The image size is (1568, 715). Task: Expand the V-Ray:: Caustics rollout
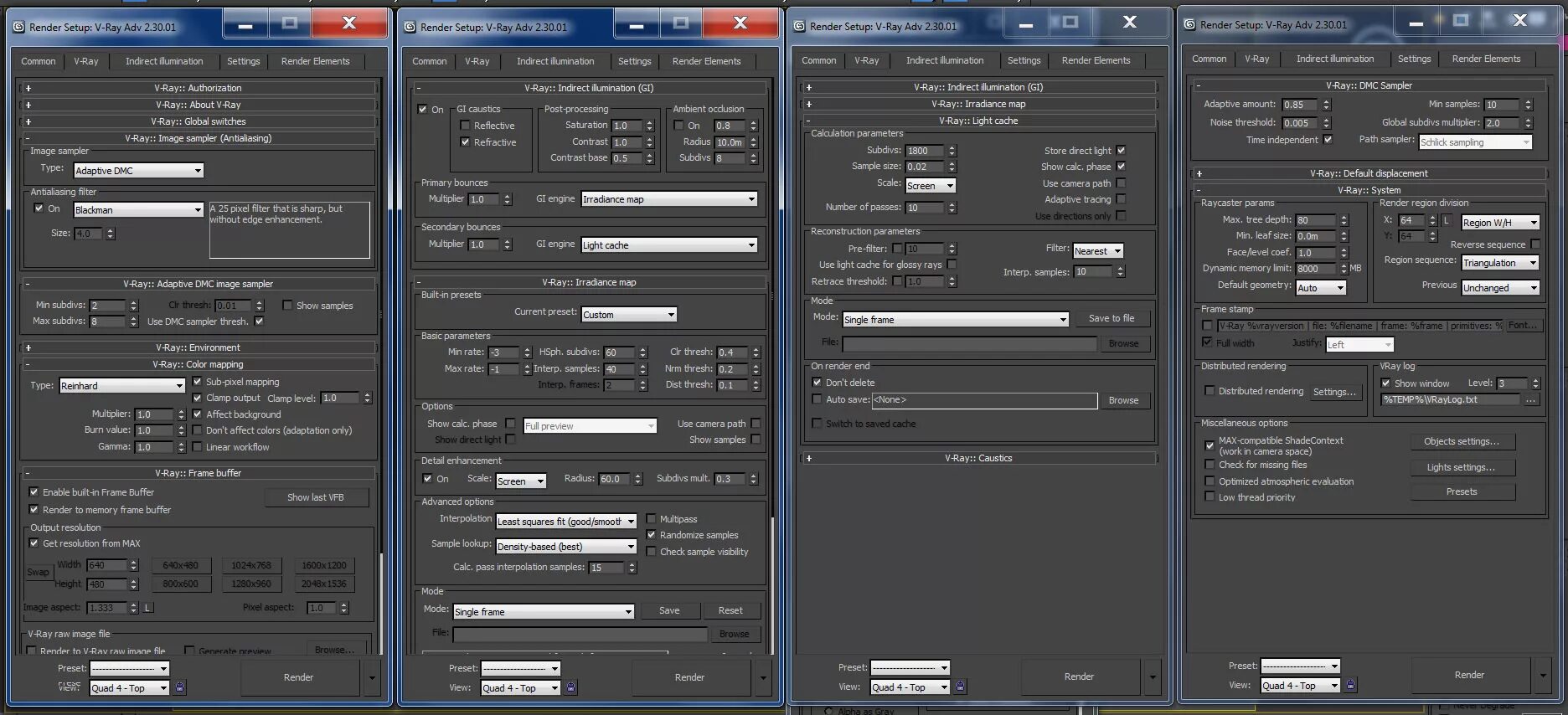pyautogui.click(x=978, y=458)
